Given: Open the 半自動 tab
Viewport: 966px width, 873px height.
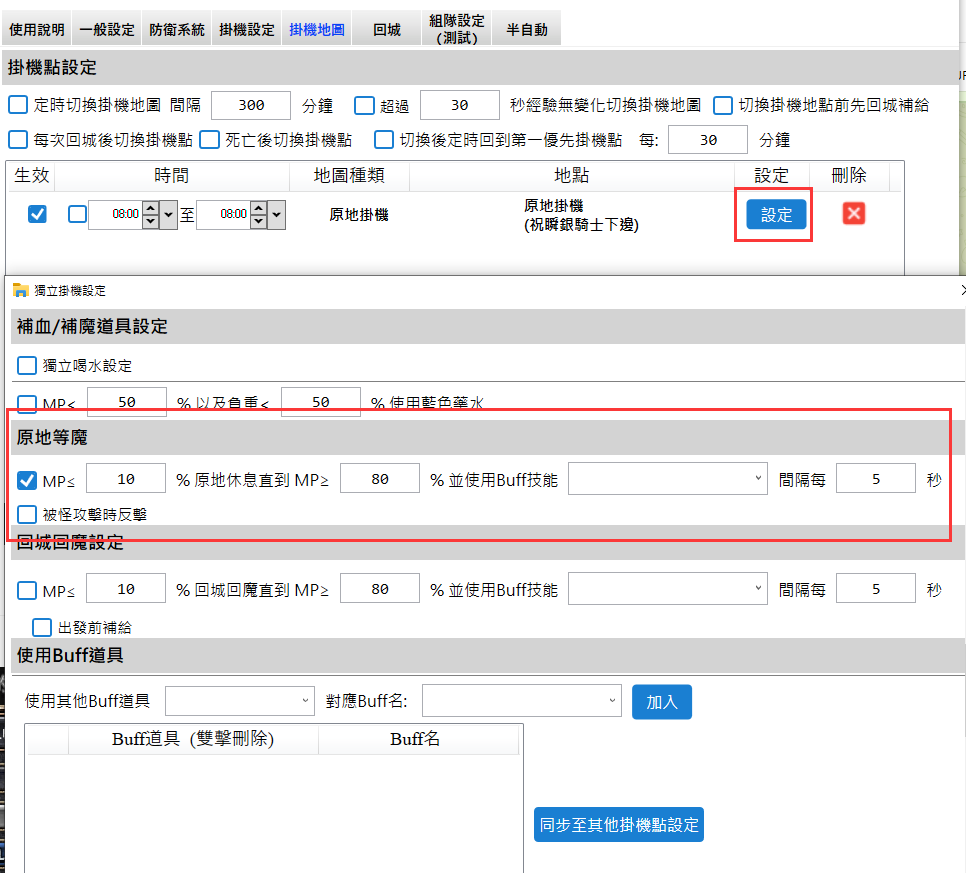Looking at the screenshot, I should [527, 29].
